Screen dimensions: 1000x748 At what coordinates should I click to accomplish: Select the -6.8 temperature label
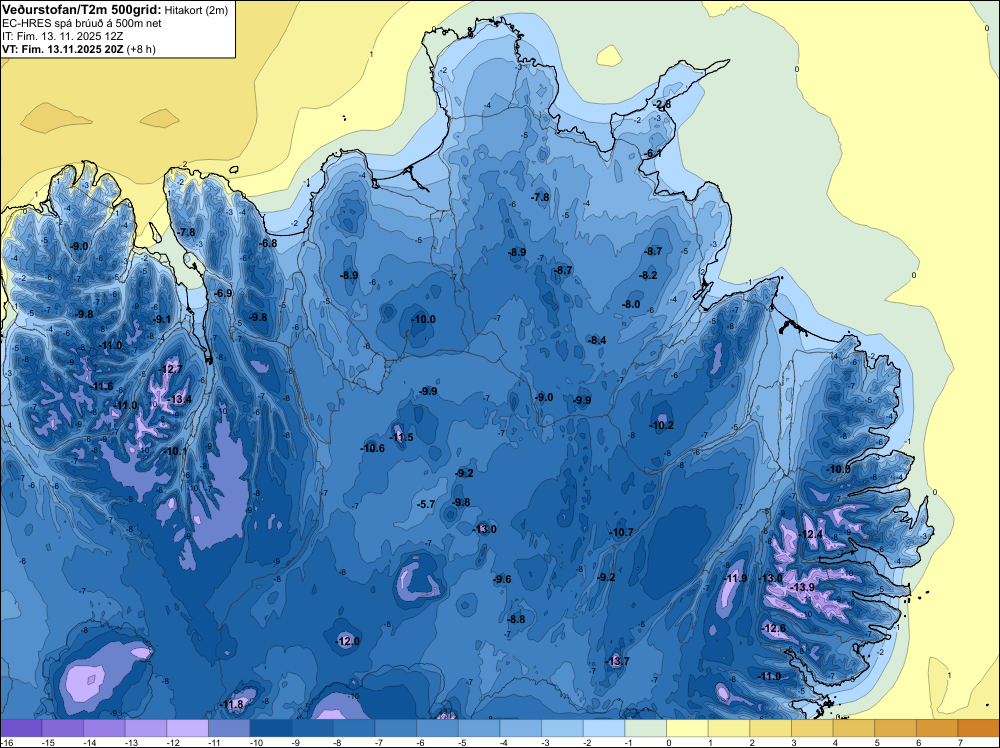268,243
